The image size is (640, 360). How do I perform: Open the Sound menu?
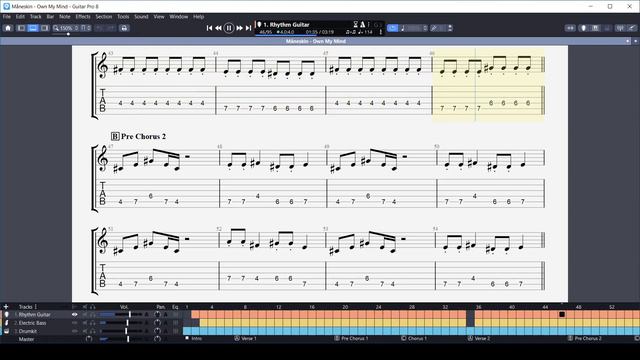pyautogui.click(x=141, y=17)
